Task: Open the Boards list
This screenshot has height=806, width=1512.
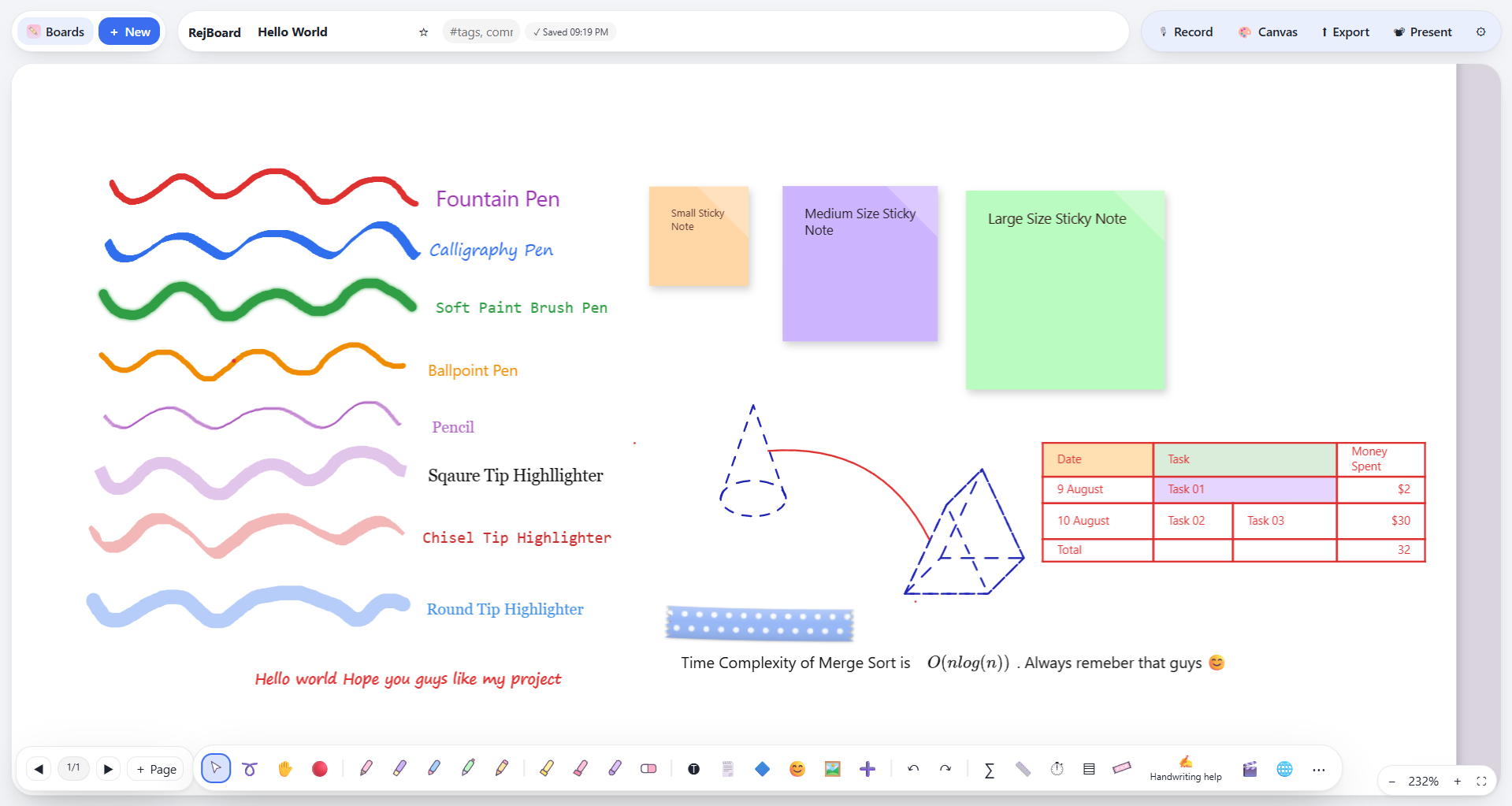Action: coord(55,32)
